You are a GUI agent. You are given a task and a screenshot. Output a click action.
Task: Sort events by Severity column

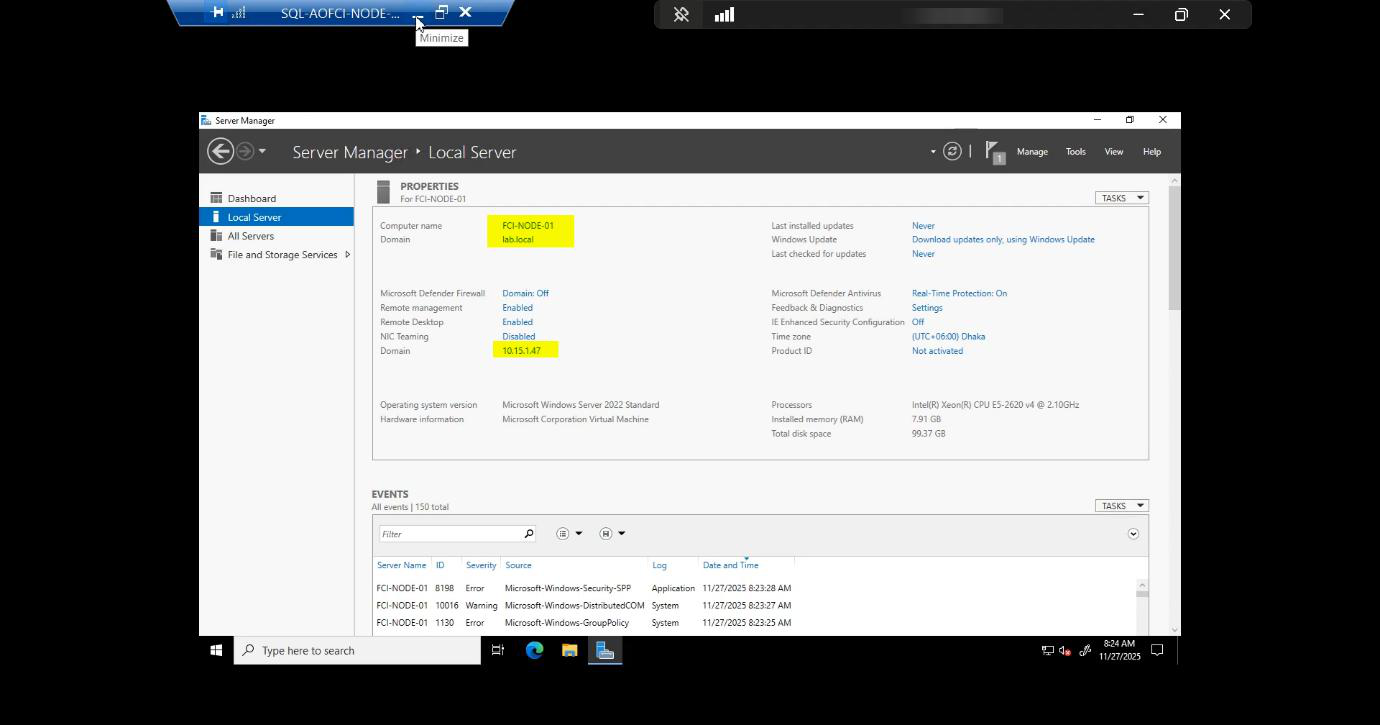(481, 565)
